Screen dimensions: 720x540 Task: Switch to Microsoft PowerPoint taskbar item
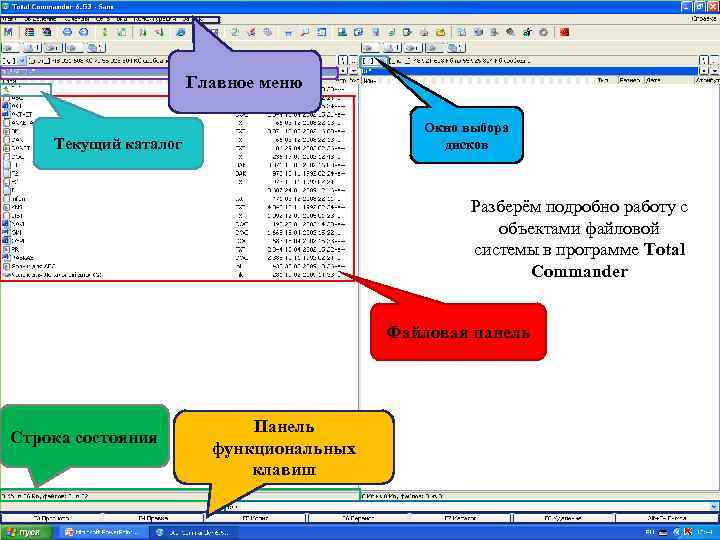click(x=102, y=533)
